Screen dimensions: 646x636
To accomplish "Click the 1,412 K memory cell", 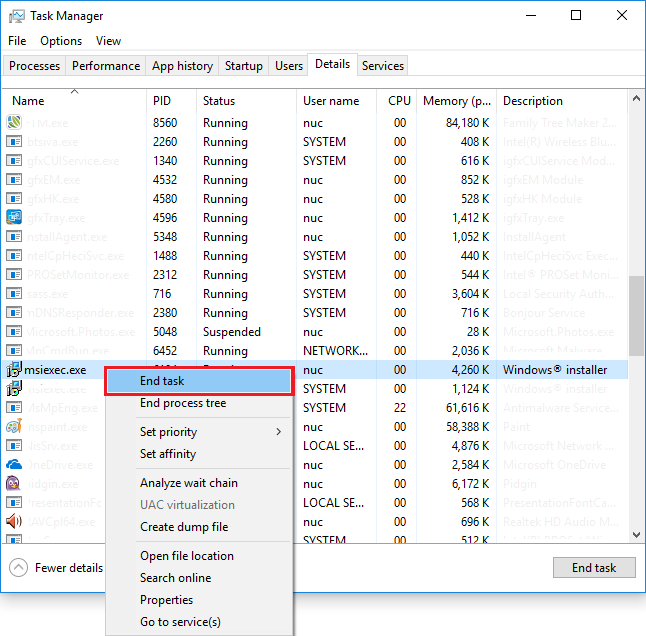I will click(x=470, y=217).
